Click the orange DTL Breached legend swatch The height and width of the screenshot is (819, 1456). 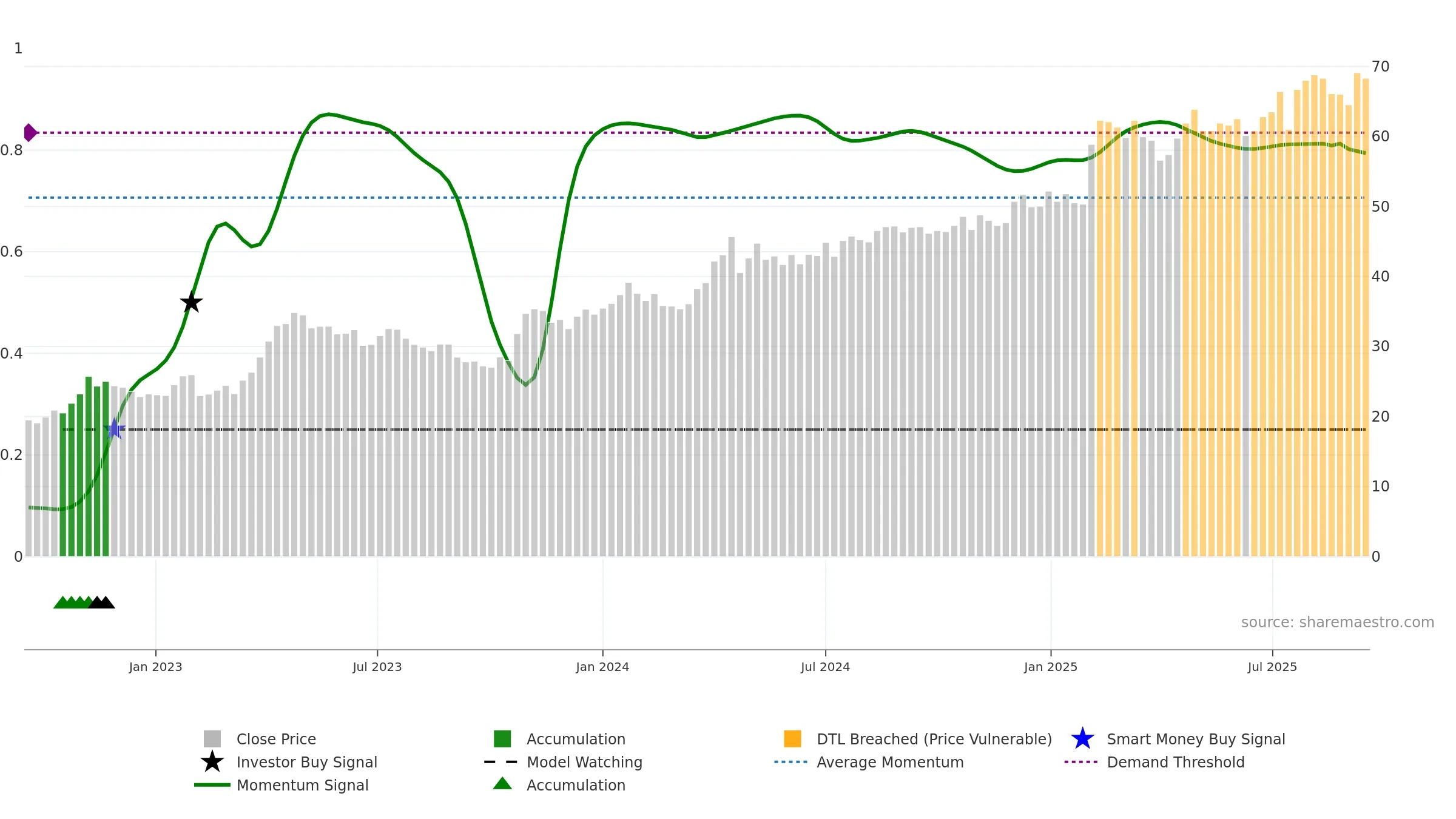click(x=792, y=739)
